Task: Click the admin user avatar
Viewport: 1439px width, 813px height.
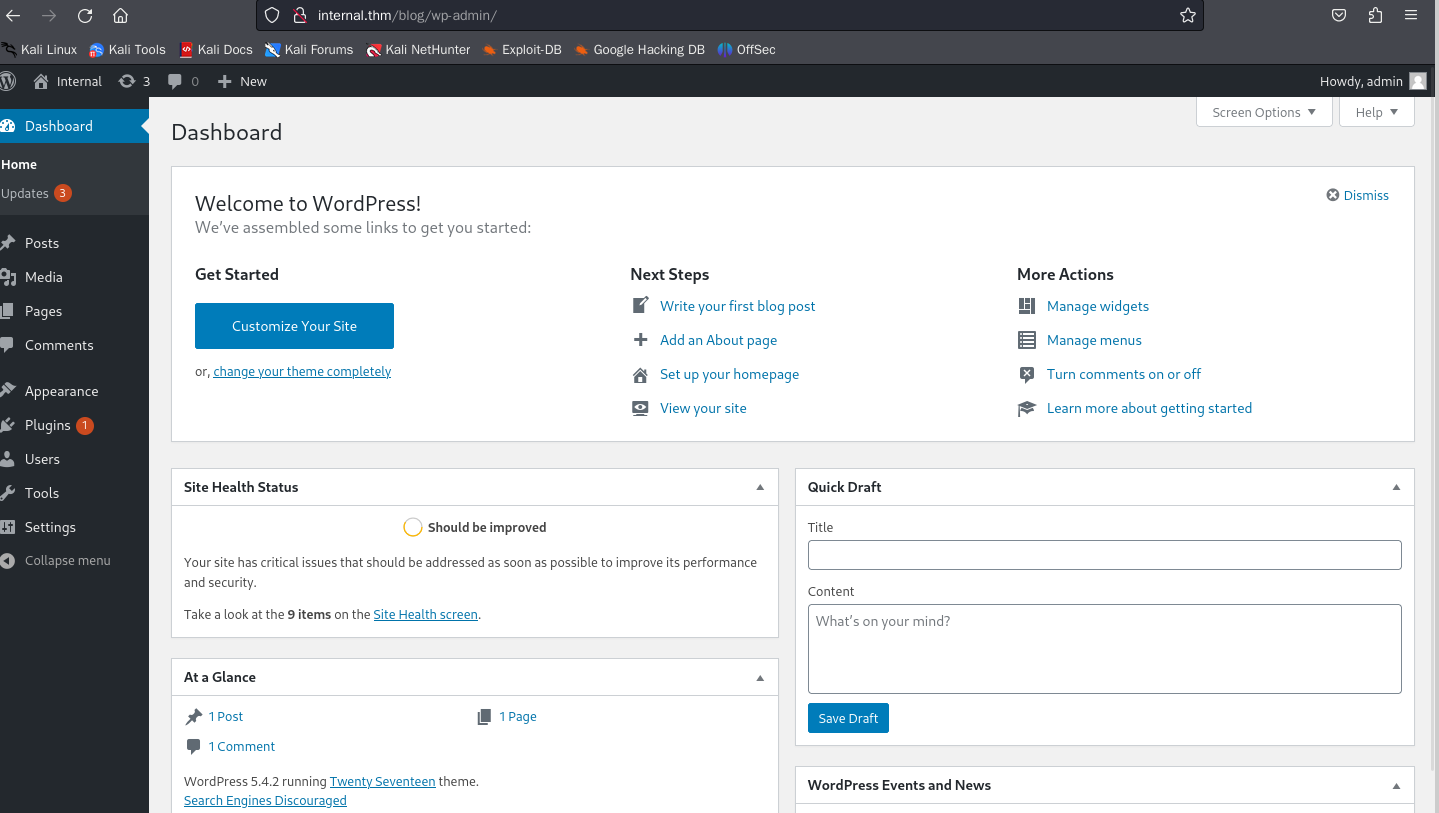Action: [x=1417, y=81]
